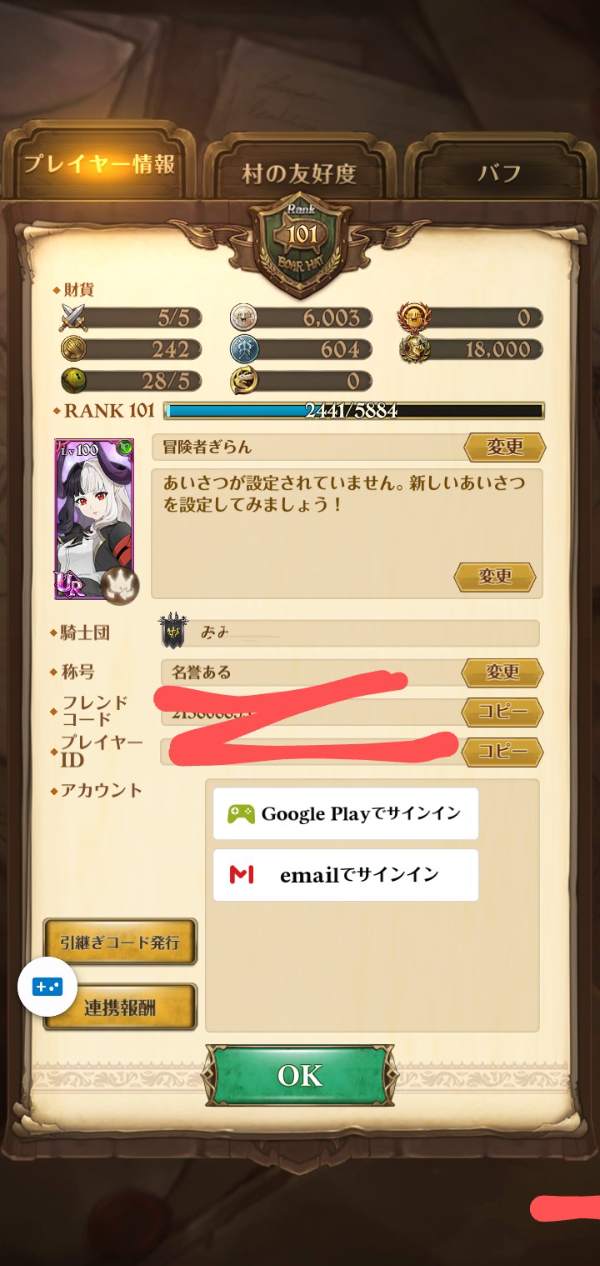Tap the green orb icon showing 28/5
The height and width of the screenshot is (1266, 600).
(73, 381)
